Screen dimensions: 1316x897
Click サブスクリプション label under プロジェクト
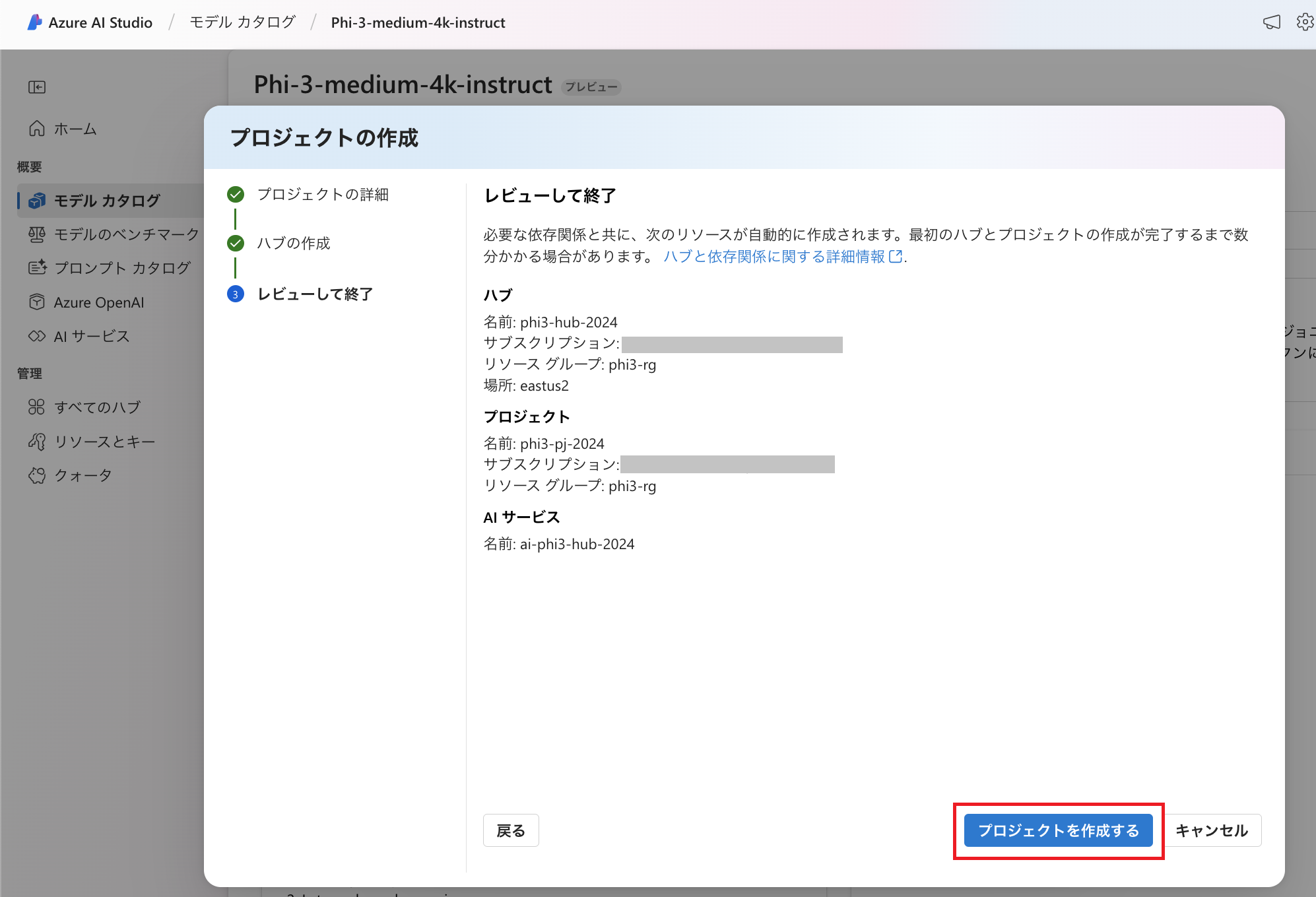[x=551, y=465]
